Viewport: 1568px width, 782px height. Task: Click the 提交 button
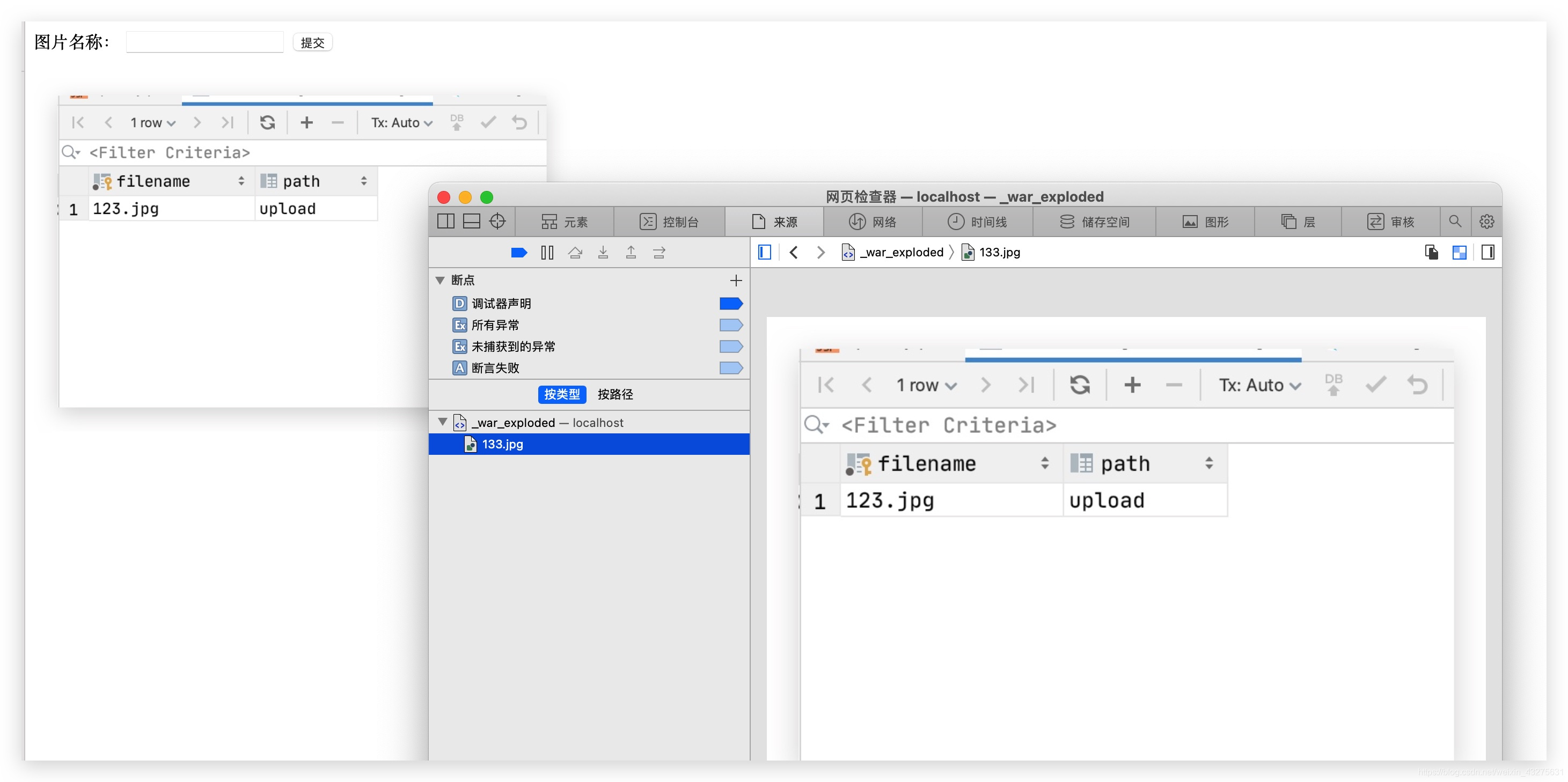pos(312,42)
